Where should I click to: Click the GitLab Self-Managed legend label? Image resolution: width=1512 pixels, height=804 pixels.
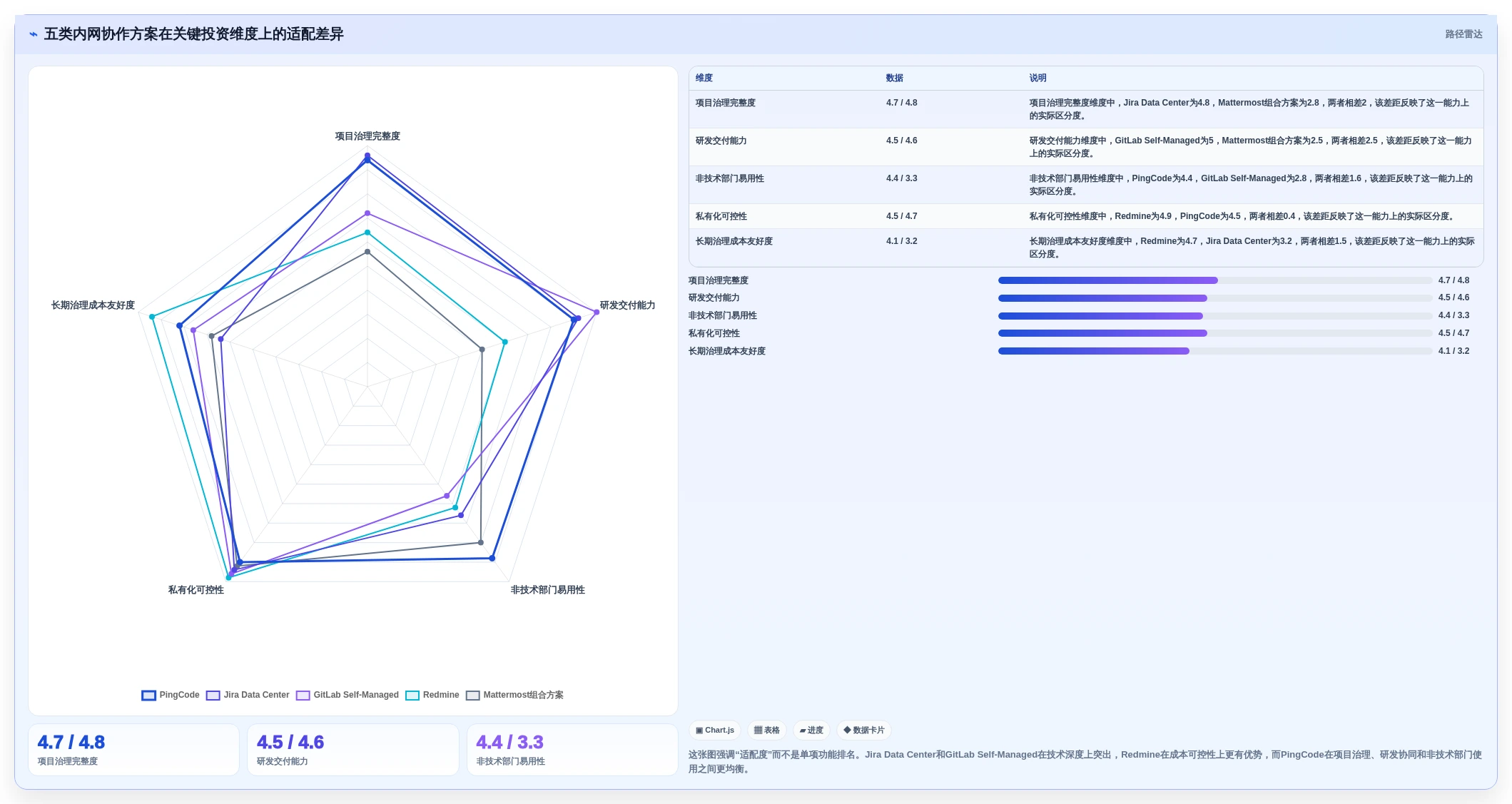356,695
